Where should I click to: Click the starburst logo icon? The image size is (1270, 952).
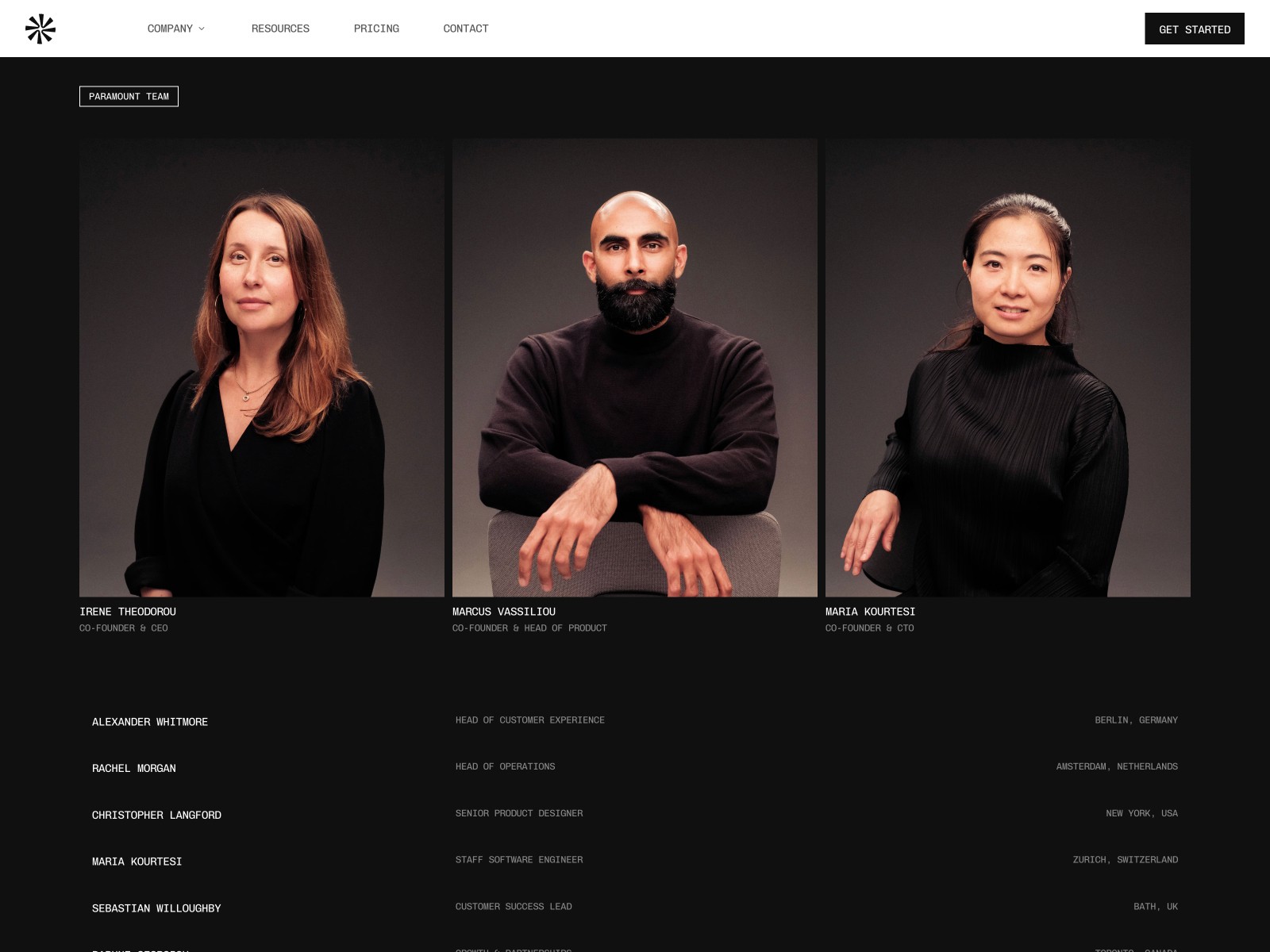pyautogui.click(x=40, y=29)
